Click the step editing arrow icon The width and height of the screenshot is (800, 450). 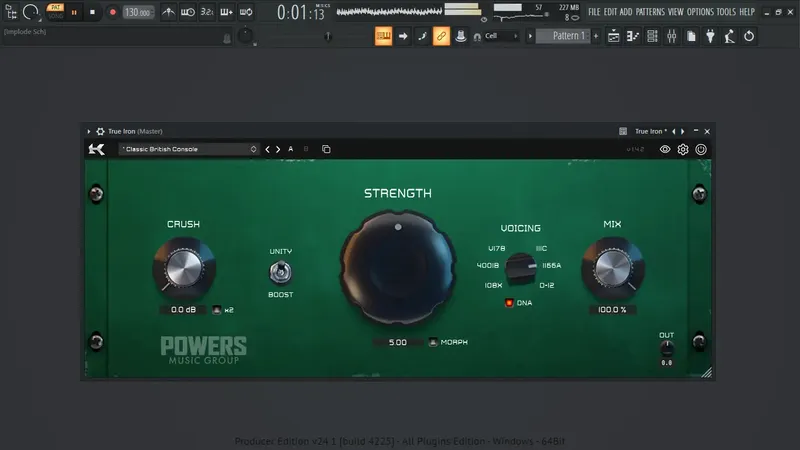[x=403, y=36]
